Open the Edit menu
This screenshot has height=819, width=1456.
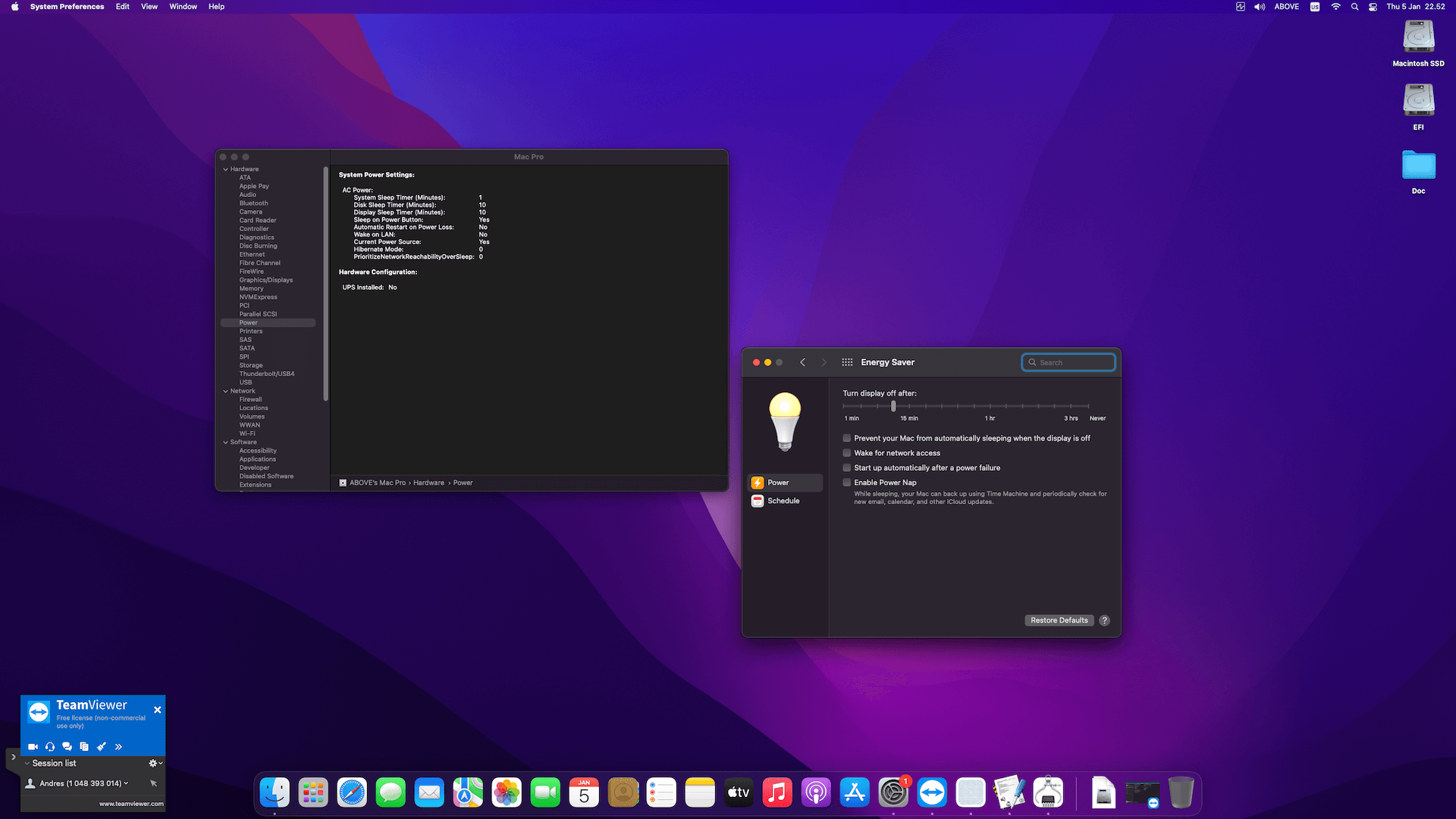point(123,7)
